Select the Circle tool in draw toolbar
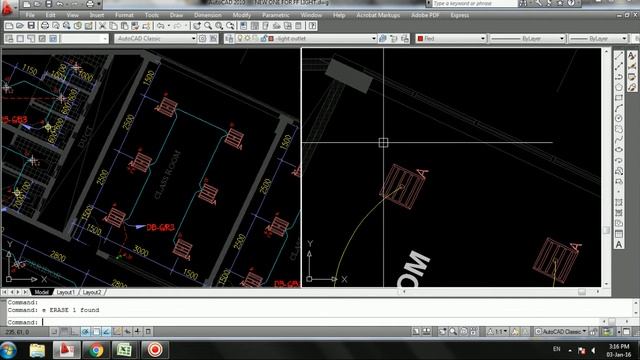640x360 pixels. tap(619, 118)
